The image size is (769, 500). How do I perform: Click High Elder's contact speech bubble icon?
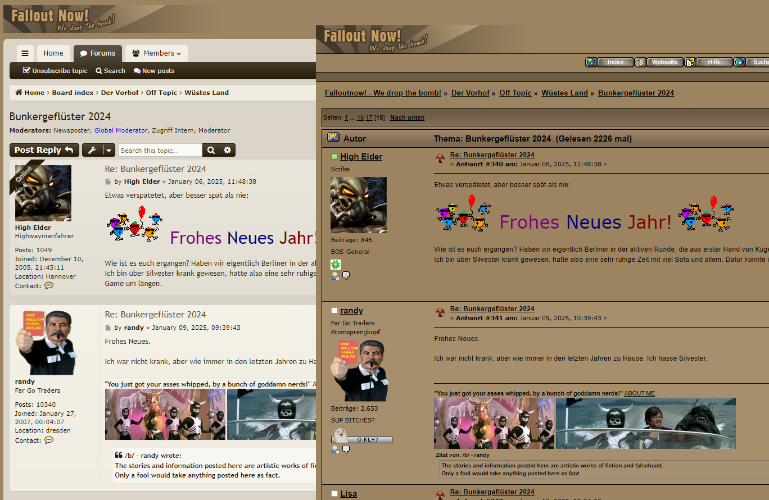[49, 285]
